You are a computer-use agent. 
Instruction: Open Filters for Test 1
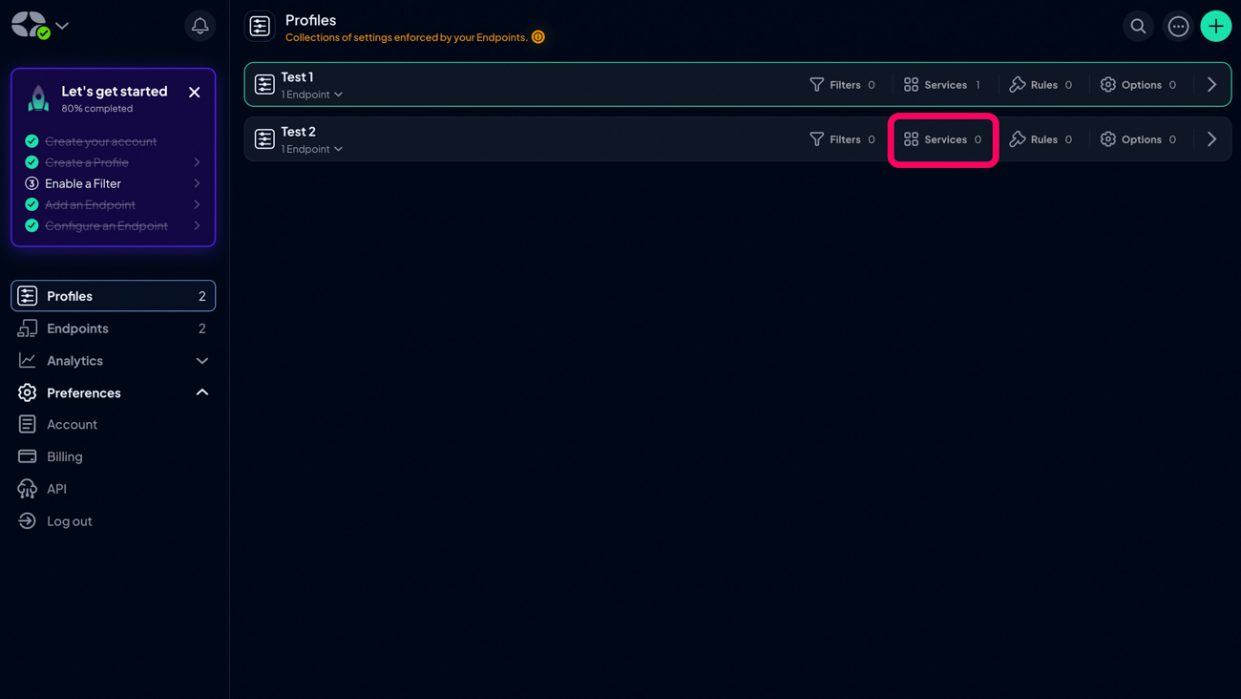[842, 85]
